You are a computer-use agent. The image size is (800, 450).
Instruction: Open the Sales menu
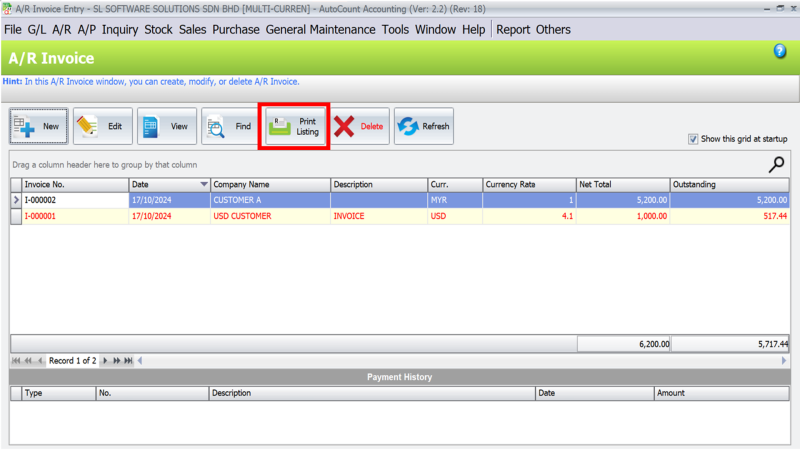click(192, 30)
